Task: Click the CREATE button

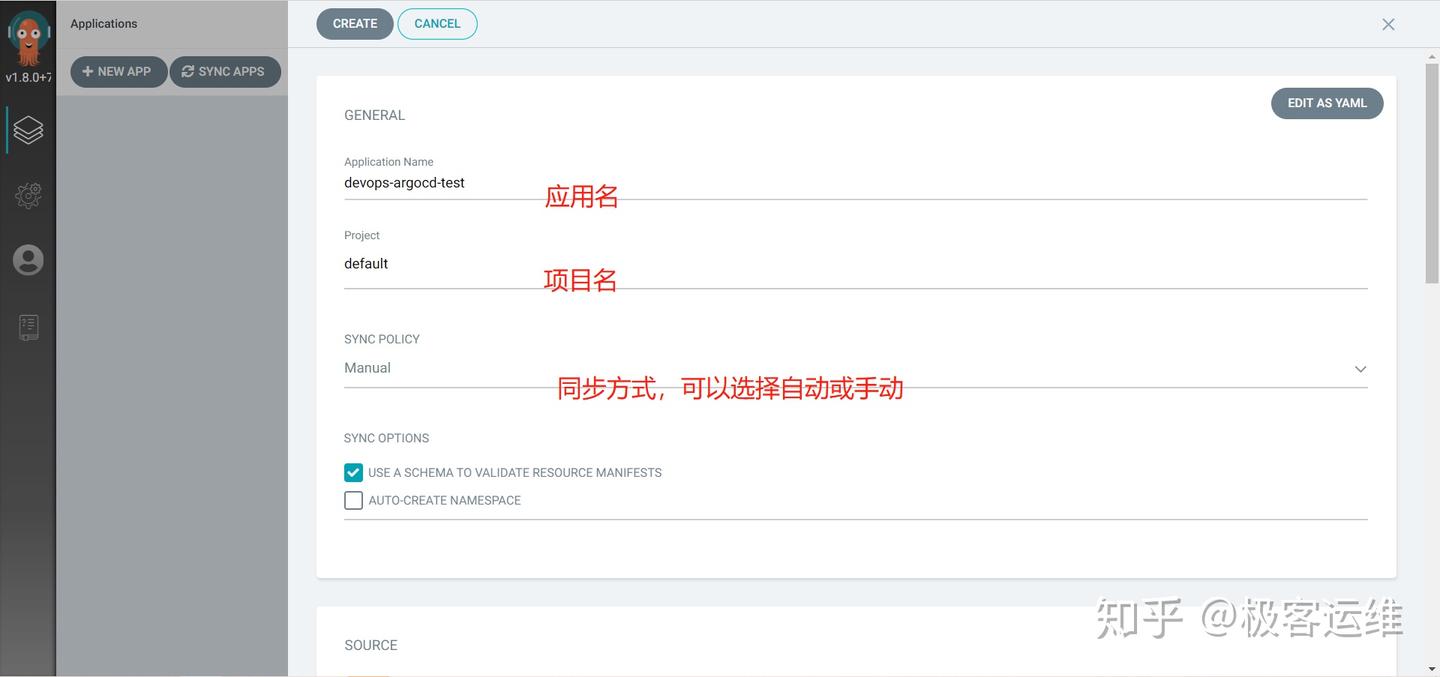Action: pyautogui.click(x=354, y=23)
